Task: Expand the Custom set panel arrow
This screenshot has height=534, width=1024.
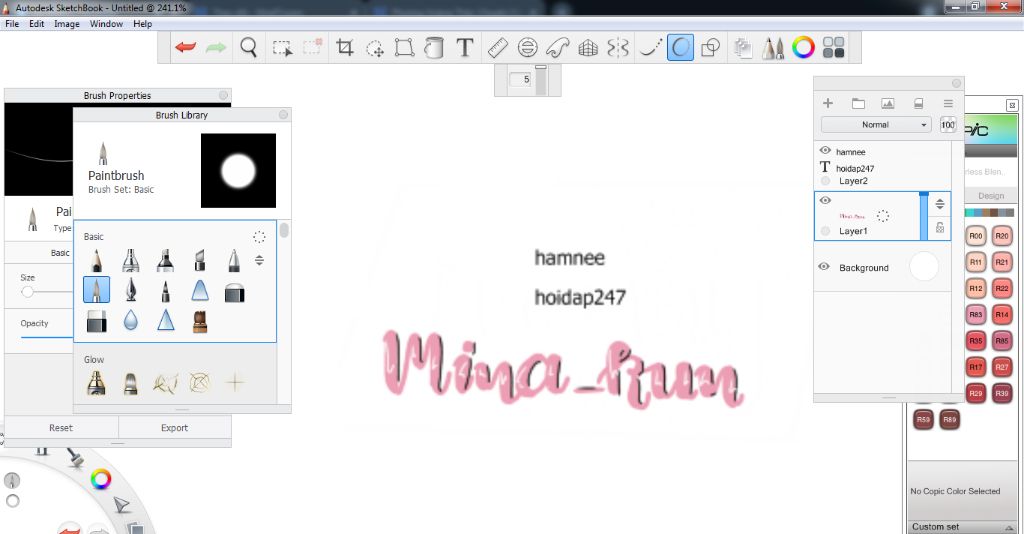Action: [1008, 527]
